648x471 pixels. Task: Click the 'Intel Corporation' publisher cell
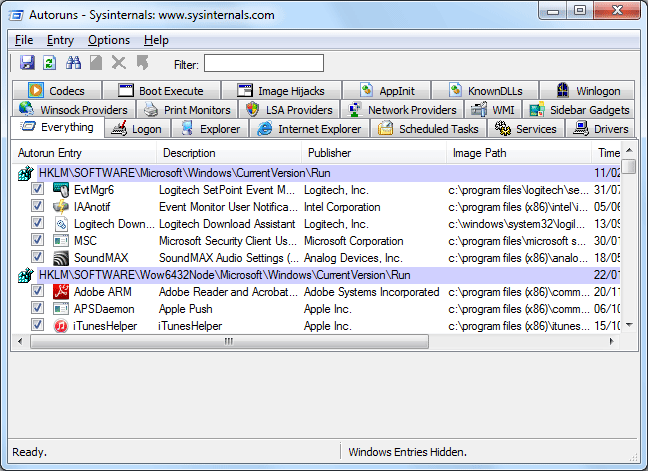point(342,207)
